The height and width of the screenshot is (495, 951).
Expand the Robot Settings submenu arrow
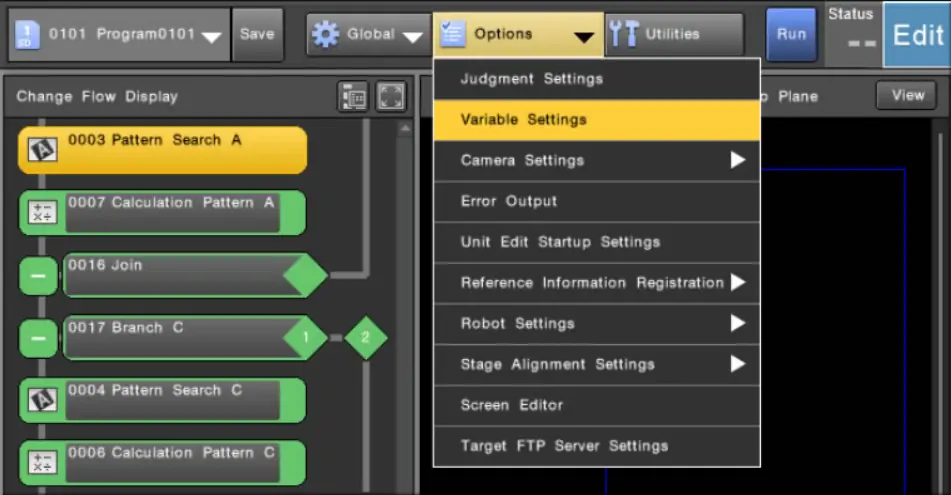pyautogui.click(x=738, y=323)
